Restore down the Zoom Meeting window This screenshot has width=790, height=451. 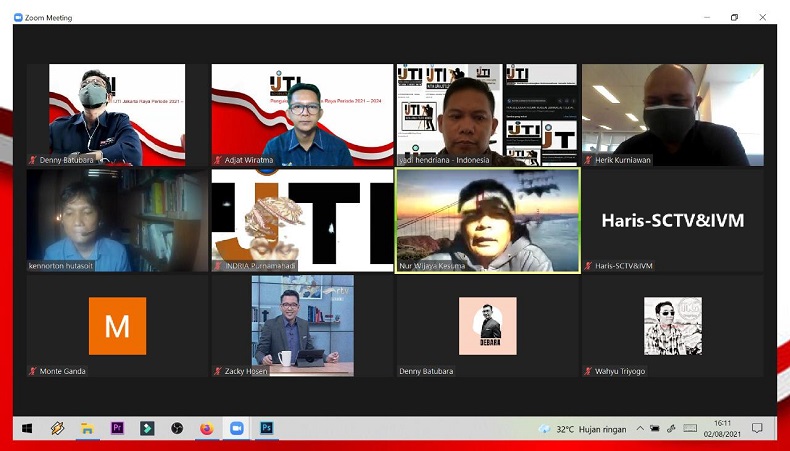[x=735, y=17]
